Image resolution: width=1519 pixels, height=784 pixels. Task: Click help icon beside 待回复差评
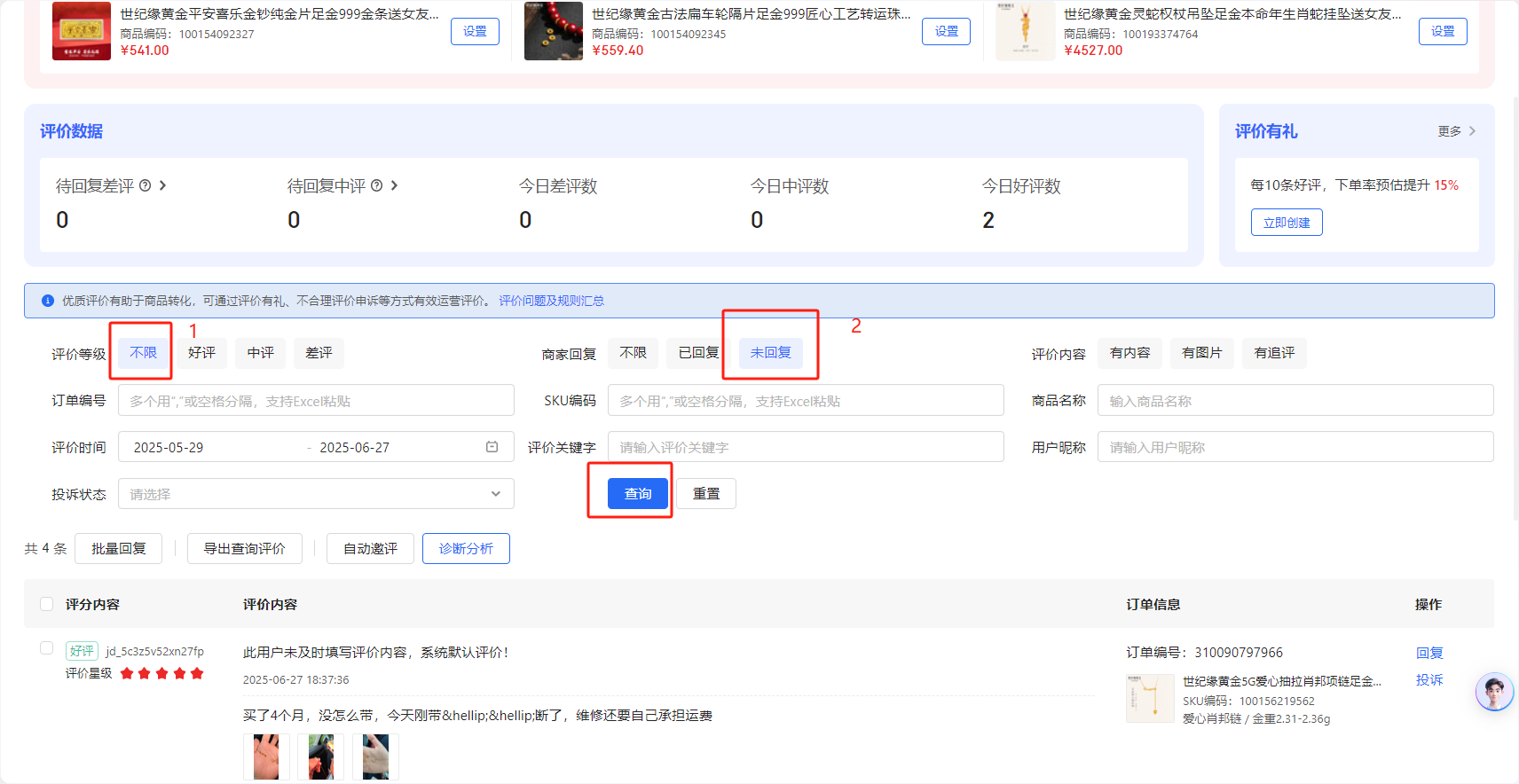click(x=146, y=185)
